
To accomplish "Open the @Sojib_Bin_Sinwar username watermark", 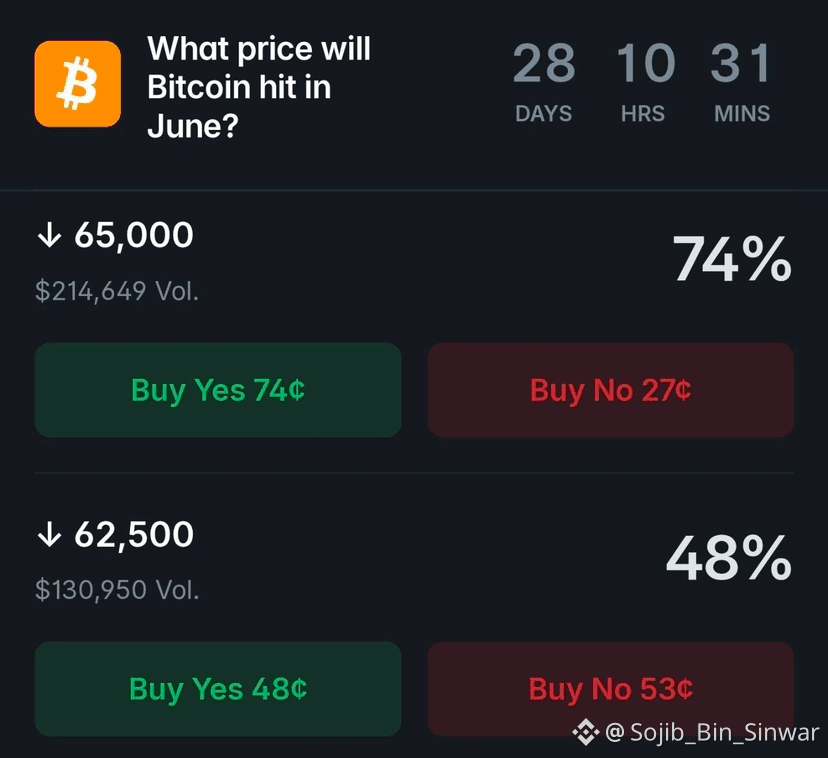I will click(x=712, y=732).
